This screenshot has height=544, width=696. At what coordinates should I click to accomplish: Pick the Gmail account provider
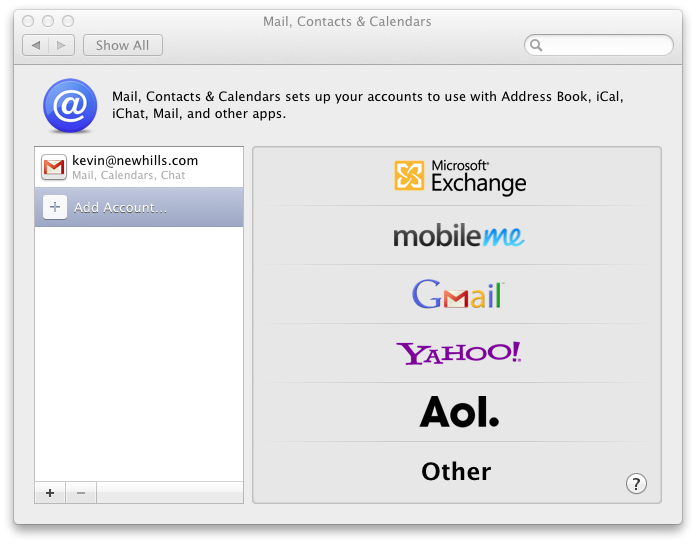point(458,294)
